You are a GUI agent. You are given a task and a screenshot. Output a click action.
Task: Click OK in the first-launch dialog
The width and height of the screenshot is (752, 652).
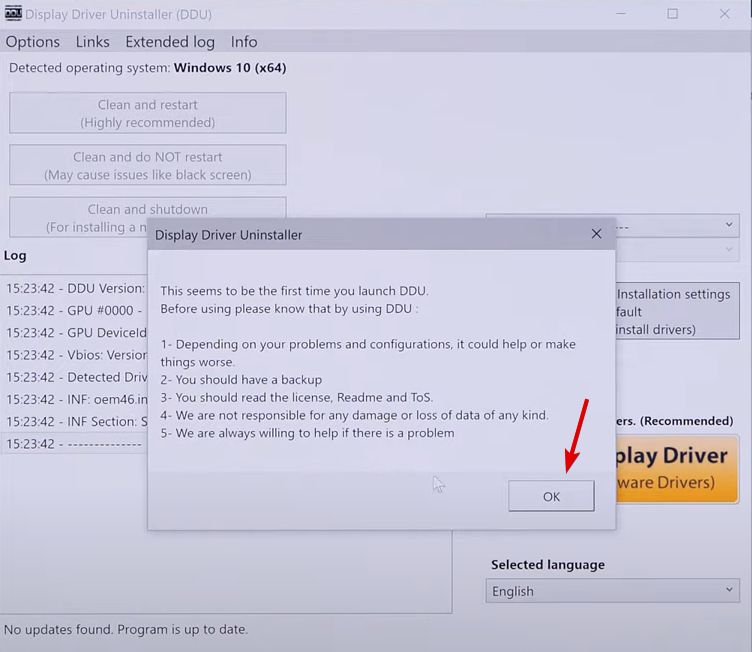[551, 496]
